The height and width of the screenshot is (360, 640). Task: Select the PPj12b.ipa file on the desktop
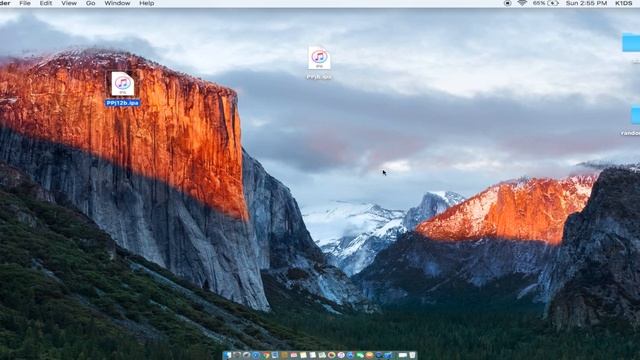pos(122,89)
